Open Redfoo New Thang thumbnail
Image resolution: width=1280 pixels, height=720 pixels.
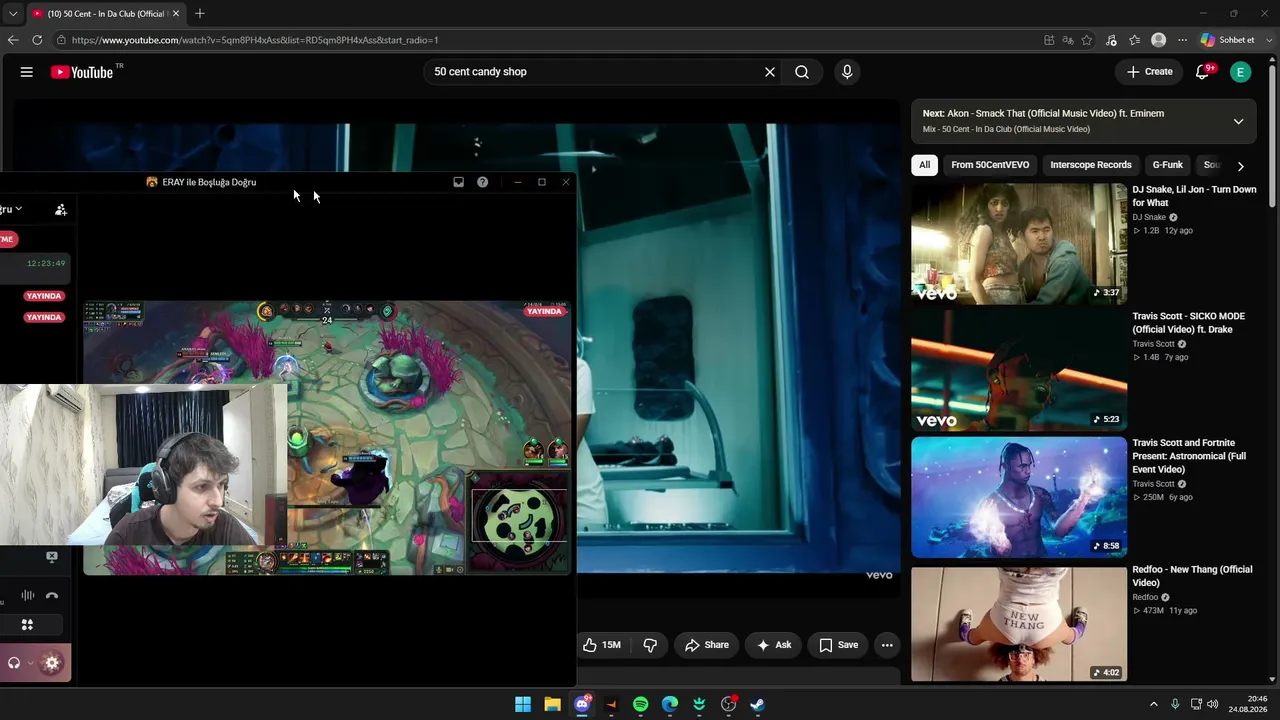point(1019,624)
